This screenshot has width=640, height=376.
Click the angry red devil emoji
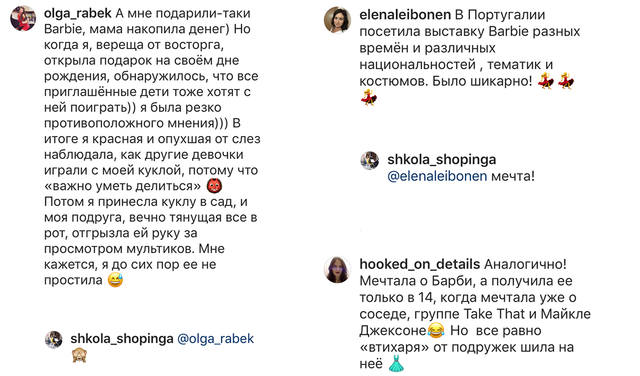214,186
